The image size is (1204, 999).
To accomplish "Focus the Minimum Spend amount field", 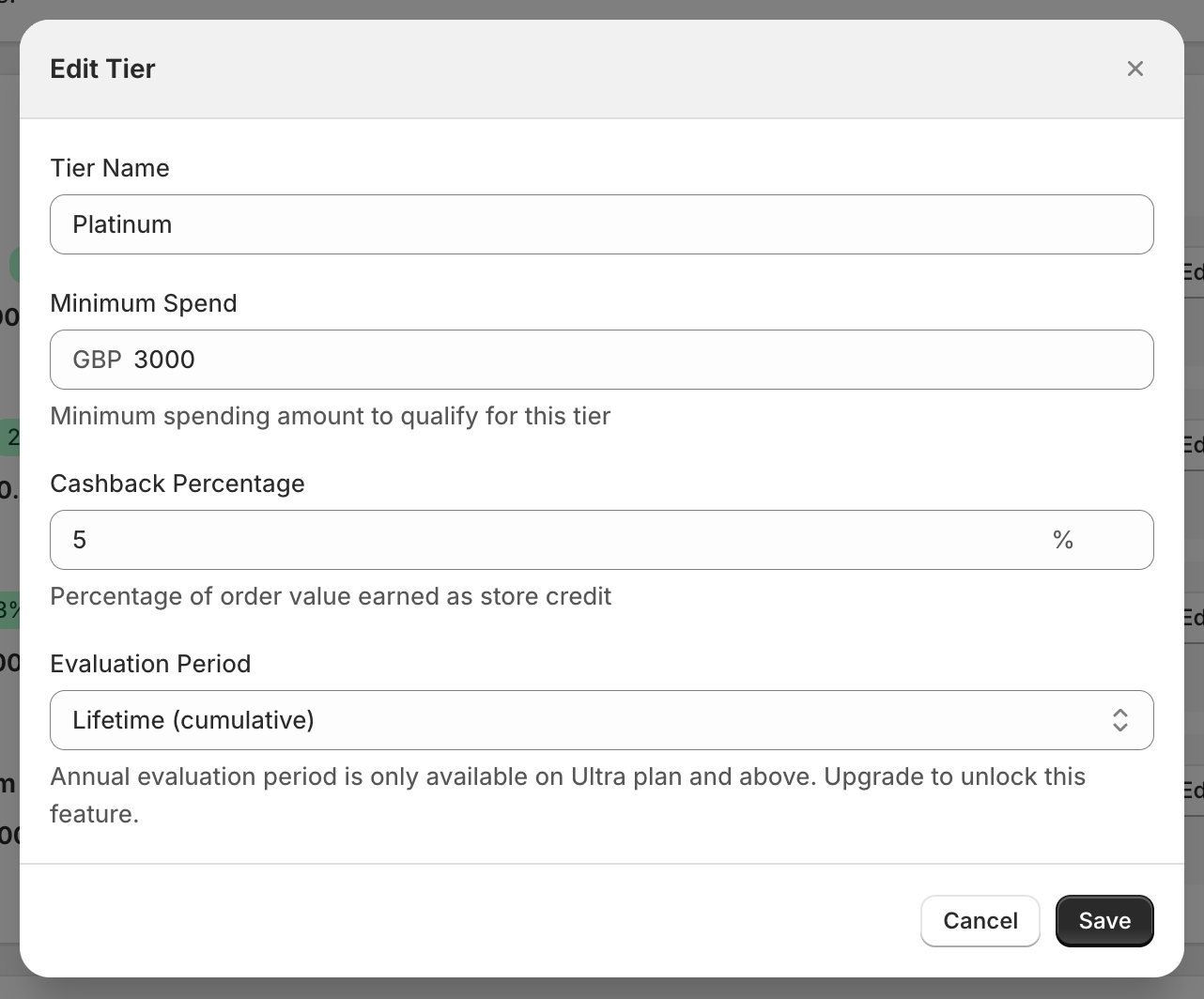I will tap(639, 360).
